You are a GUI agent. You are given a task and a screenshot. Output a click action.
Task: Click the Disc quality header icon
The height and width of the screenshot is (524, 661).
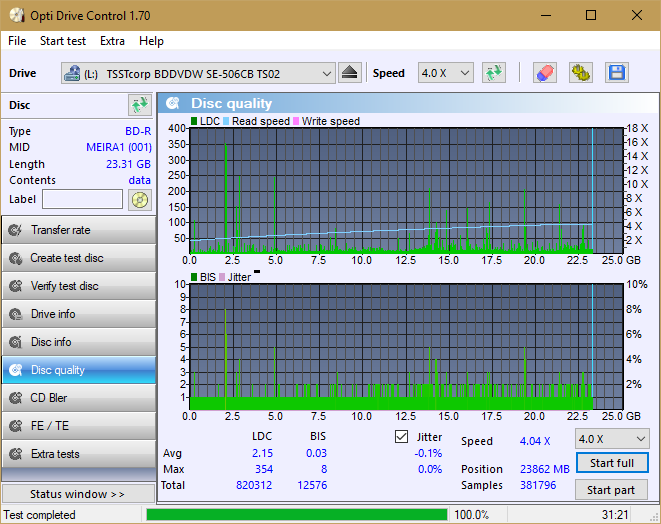click(x=173, y=103)
